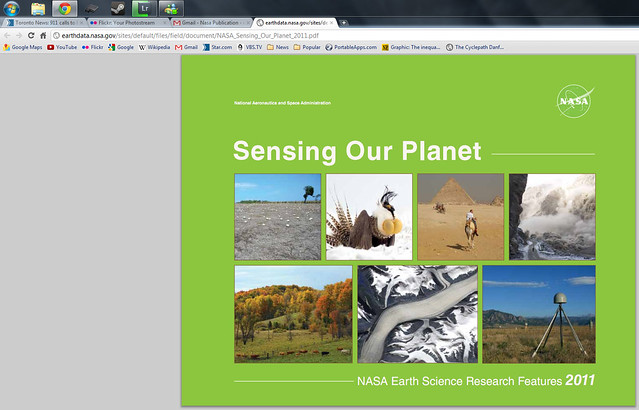Open Windows Explorer from the taskbar
Screen dimensions: 639x410
(38, 9)
